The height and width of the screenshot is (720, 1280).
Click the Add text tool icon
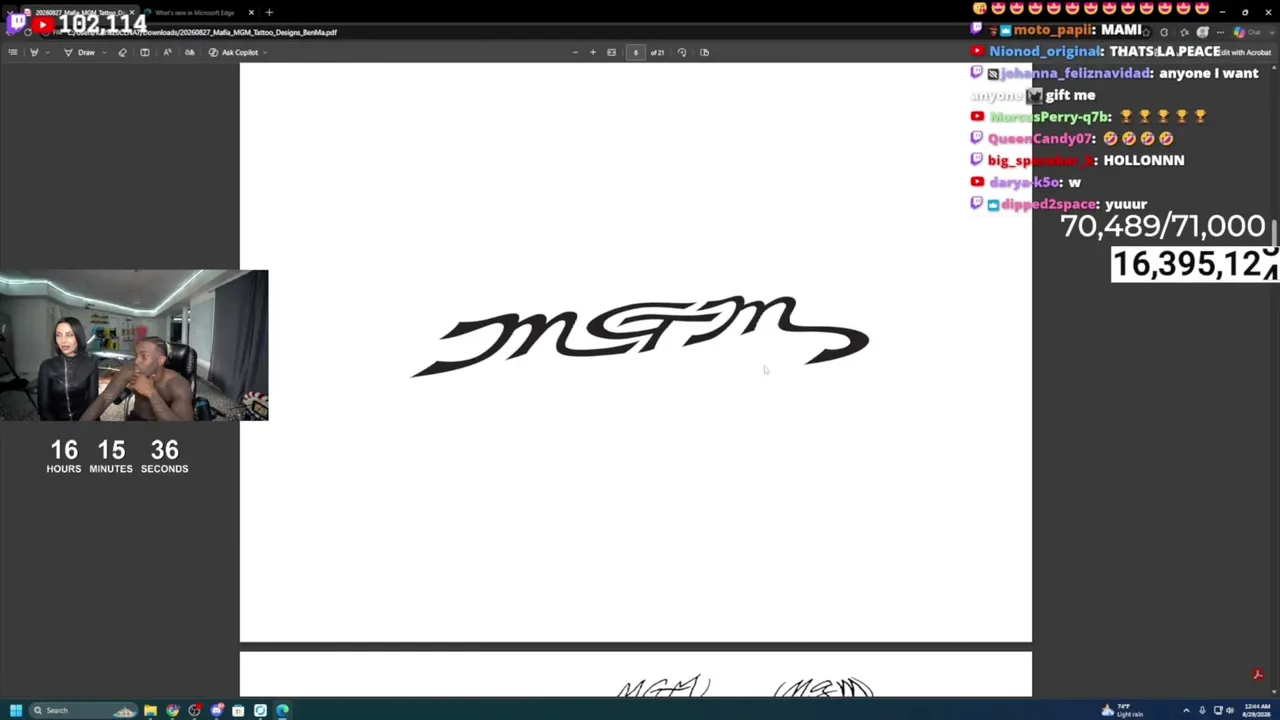click(x=145, y=52)
